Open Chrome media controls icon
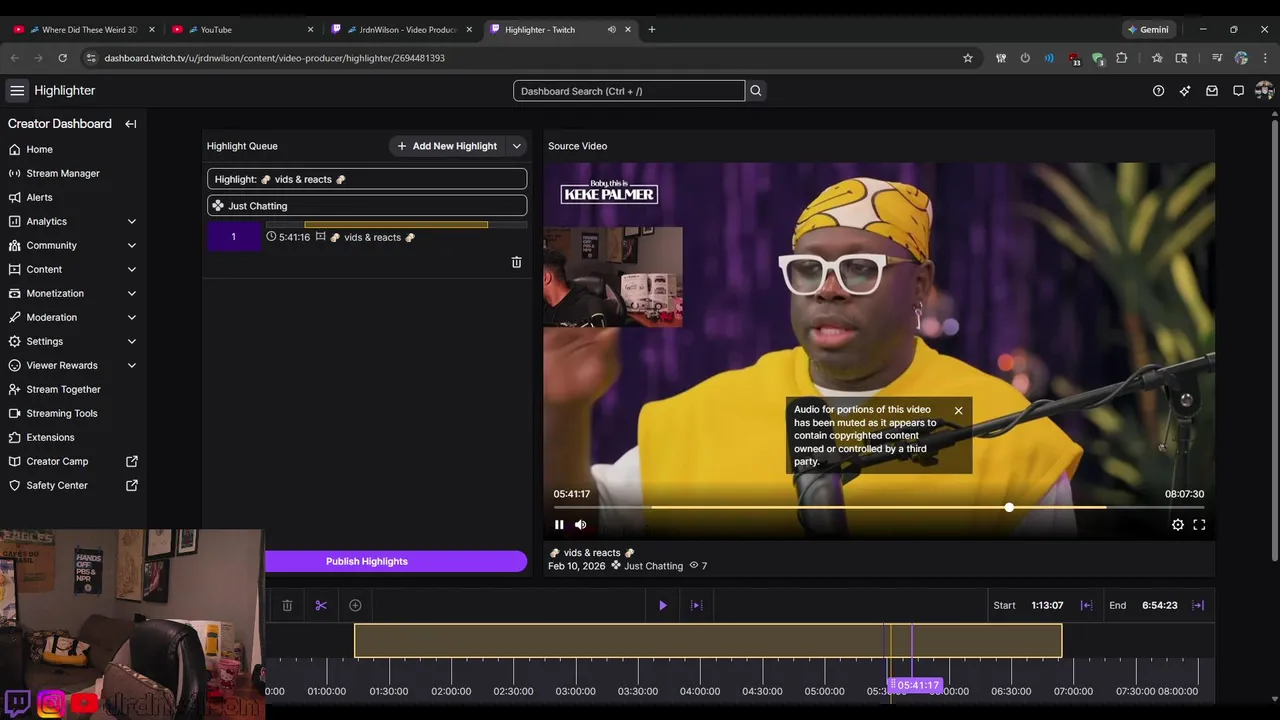The height and width of the screenshot is (720, 1280). click(1217, 58)
